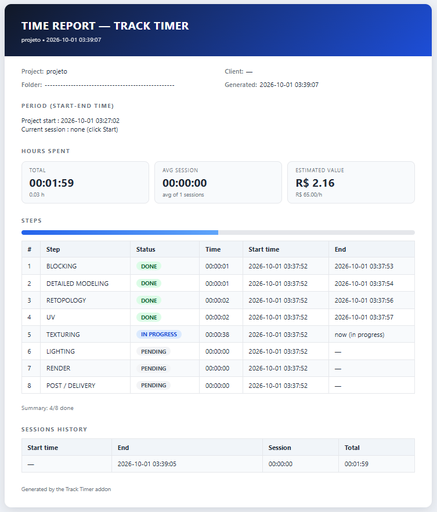Viewport: 437px width, 512px height.
Task: Click the Current session : none (click Start) line
Action: point(70,129)
